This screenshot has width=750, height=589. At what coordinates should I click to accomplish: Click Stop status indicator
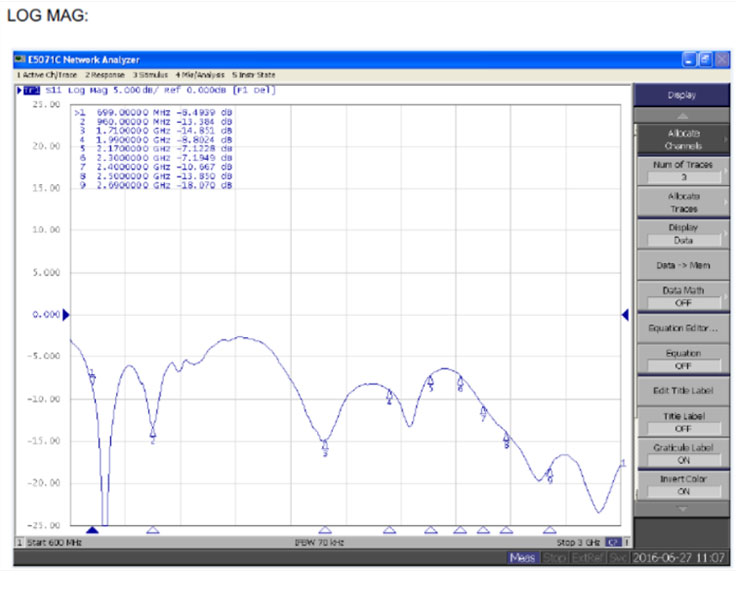554,558
